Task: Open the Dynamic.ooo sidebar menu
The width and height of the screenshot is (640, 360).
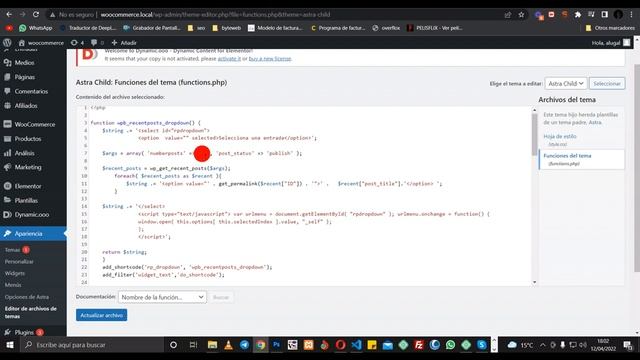Action: click(31, 214)
